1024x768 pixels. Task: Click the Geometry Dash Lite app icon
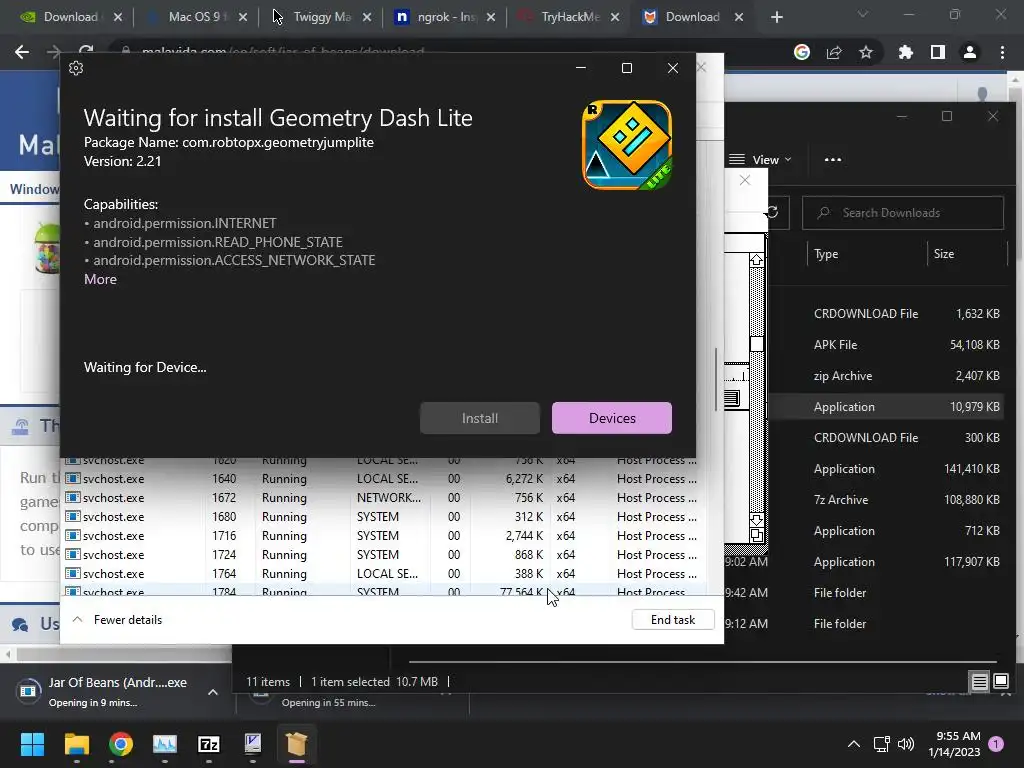pos(626,144)
